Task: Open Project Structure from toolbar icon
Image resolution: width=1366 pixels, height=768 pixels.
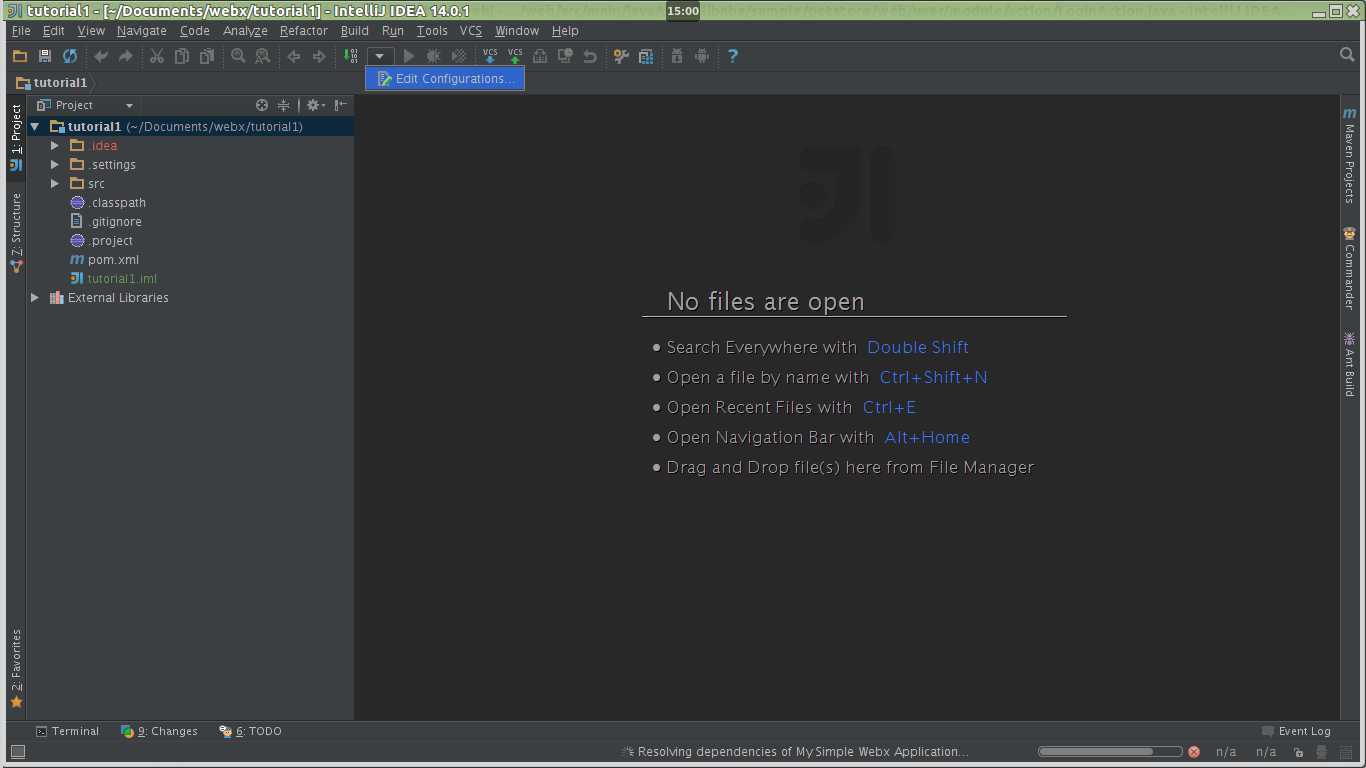Action: (x=646, y=57)
